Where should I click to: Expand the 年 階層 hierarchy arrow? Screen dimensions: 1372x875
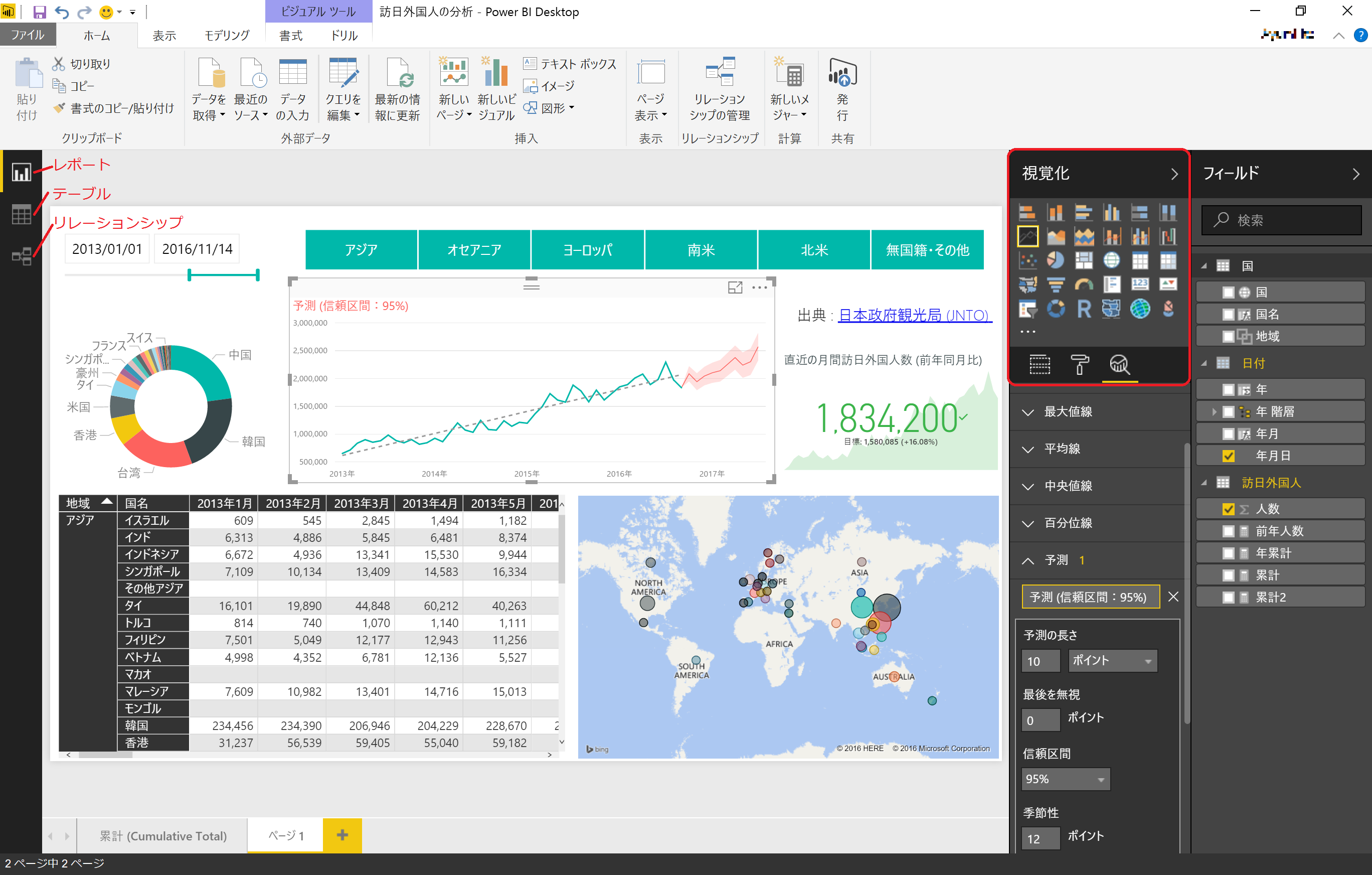pos(1213,411)
